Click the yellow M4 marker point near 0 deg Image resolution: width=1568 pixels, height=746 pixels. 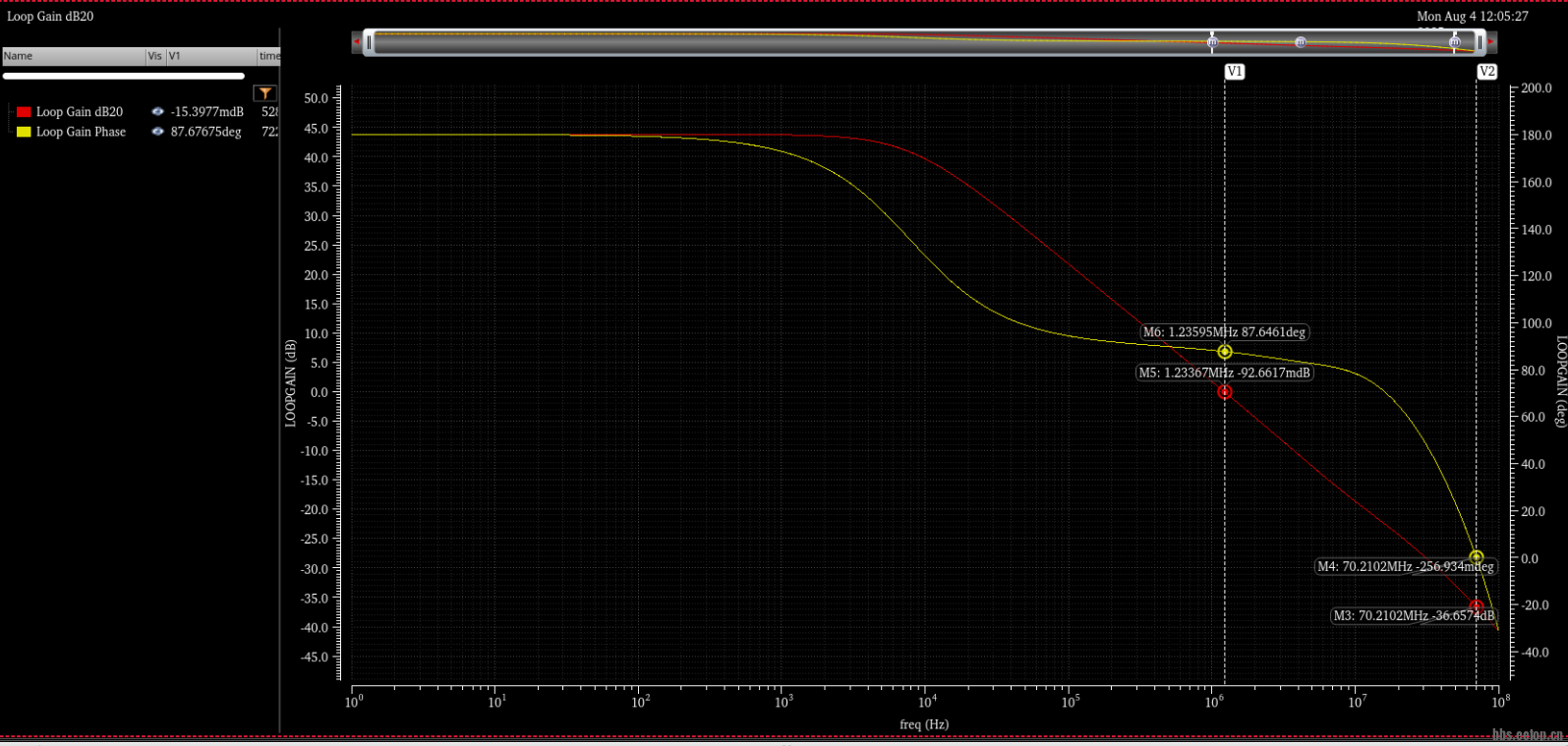coord(1476,557)
